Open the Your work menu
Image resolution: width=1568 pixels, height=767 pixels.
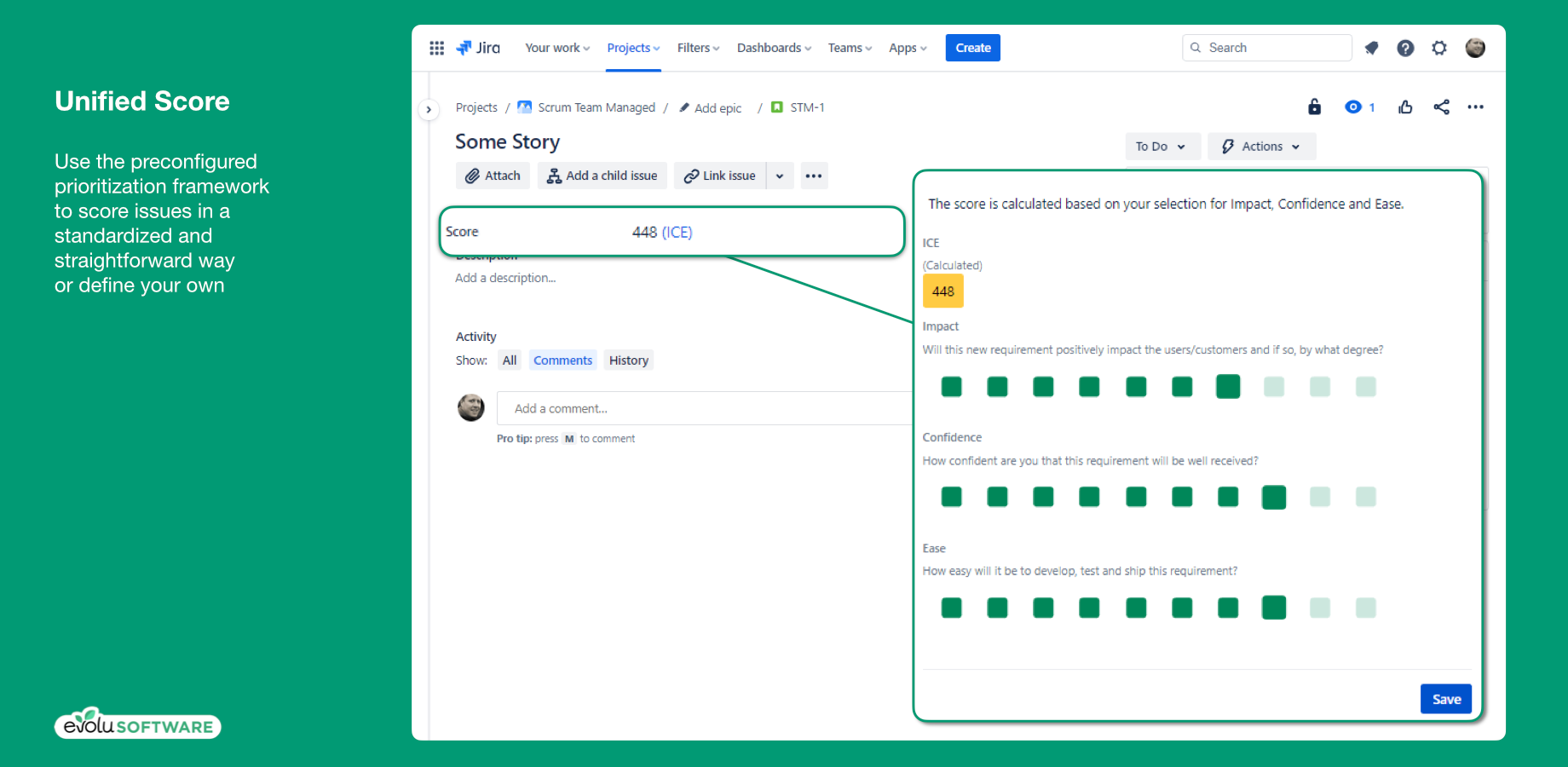[557, 48]
